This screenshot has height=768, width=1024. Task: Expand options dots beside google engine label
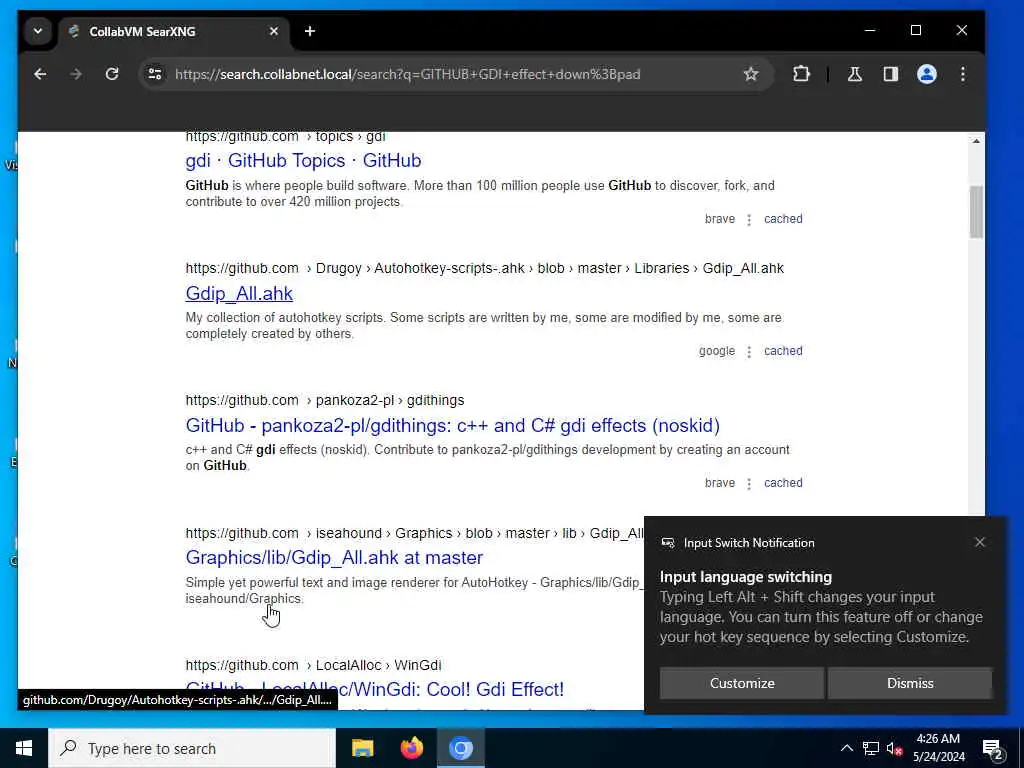749,352
